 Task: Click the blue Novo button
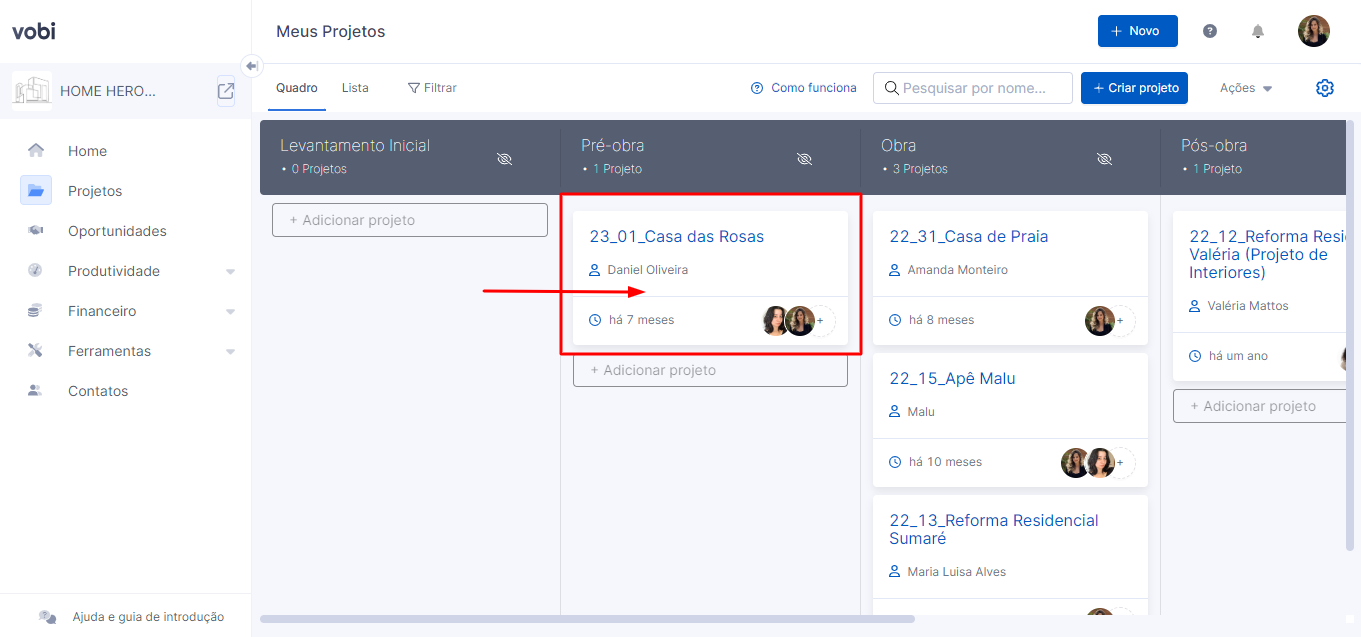[x=1138, y=31]
